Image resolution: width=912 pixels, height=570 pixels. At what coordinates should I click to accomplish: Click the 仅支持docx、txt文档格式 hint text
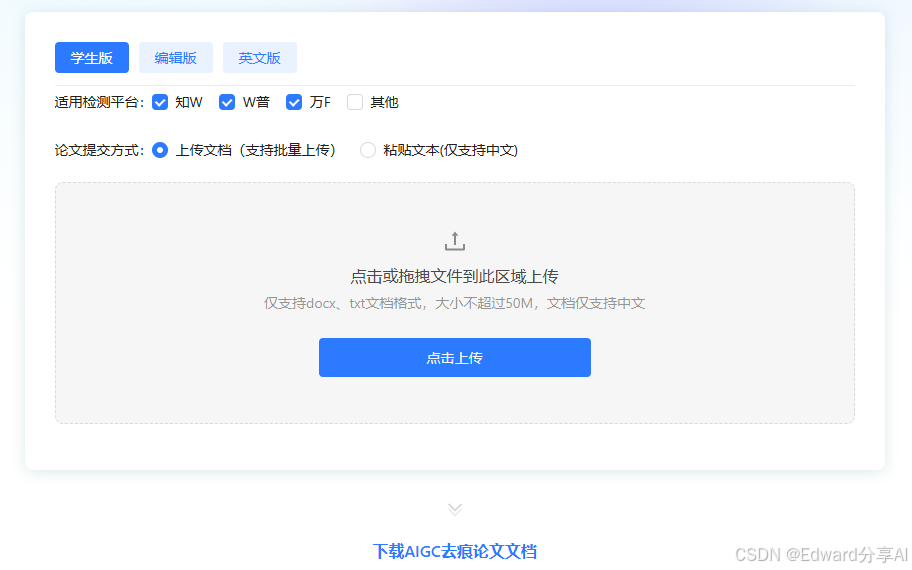point(455,303)
